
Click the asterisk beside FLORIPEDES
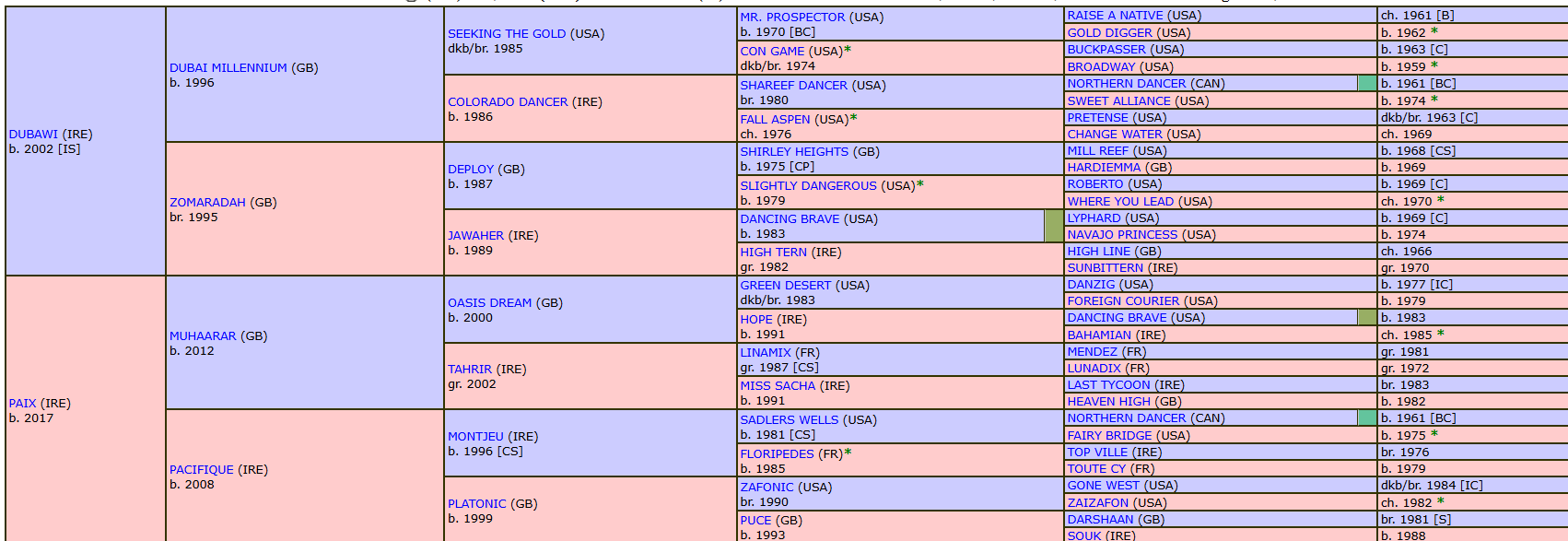(x=848, y=453)
